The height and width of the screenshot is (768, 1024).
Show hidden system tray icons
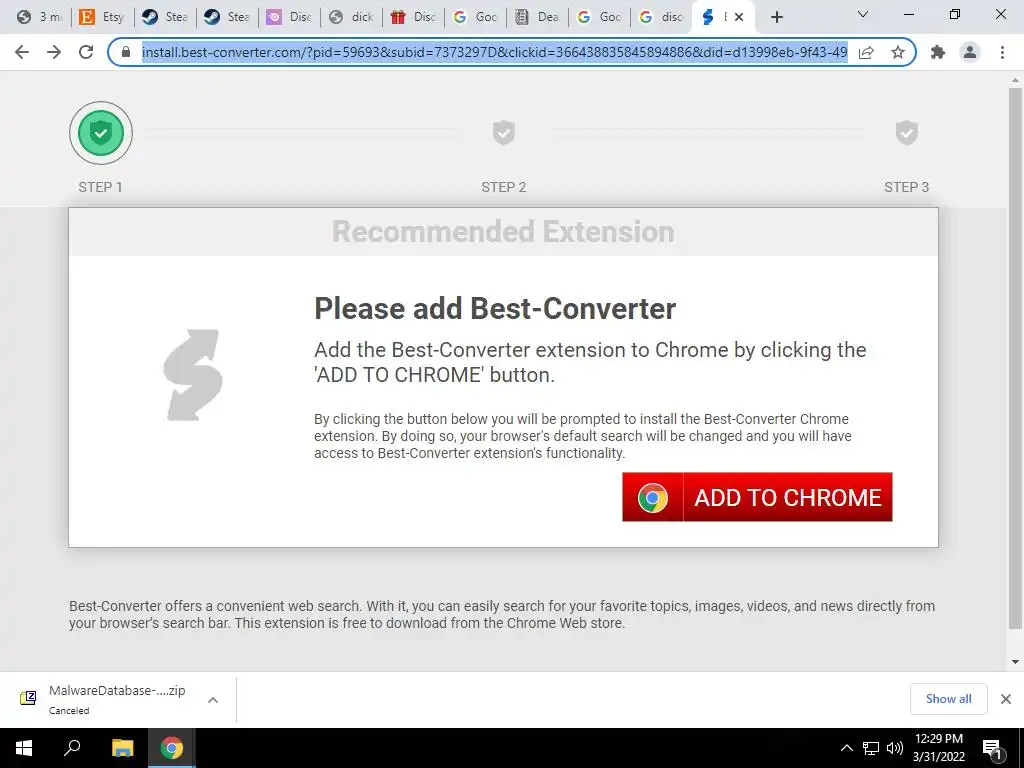pos(846,748)
